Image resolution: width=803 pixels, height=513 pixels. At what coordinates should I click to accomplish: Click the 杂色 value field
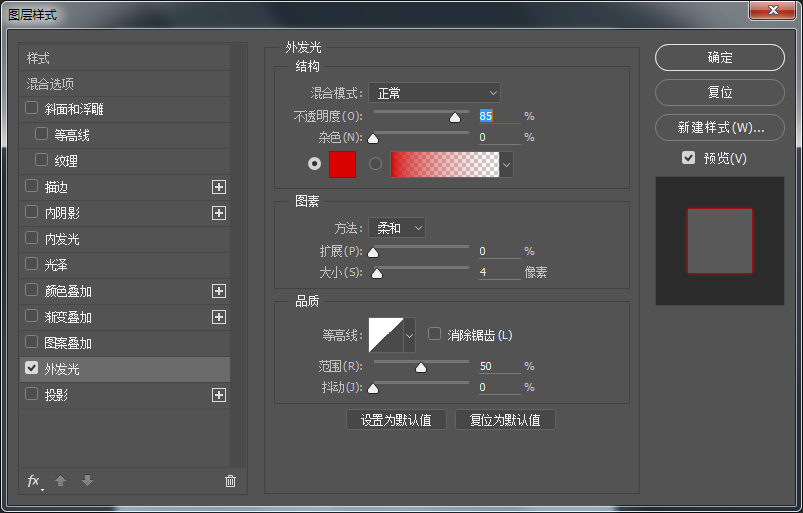pyautogui.click(x=499, y=137)
